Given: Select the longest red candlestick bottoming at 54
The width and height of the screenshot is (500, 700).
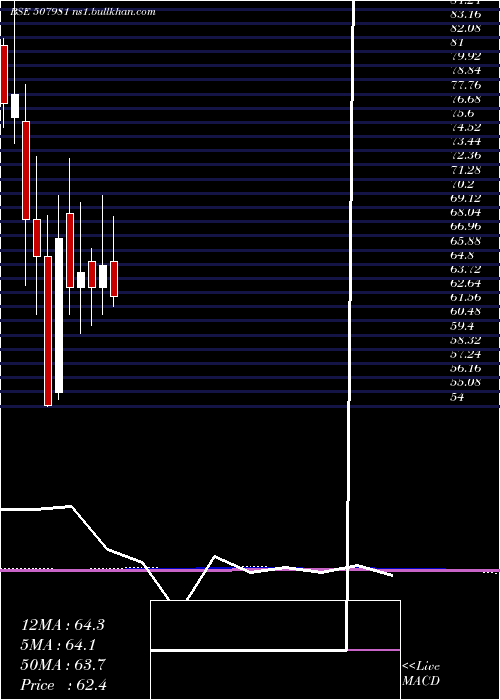Looking at the screenshot, I should [x=48, y=331].
